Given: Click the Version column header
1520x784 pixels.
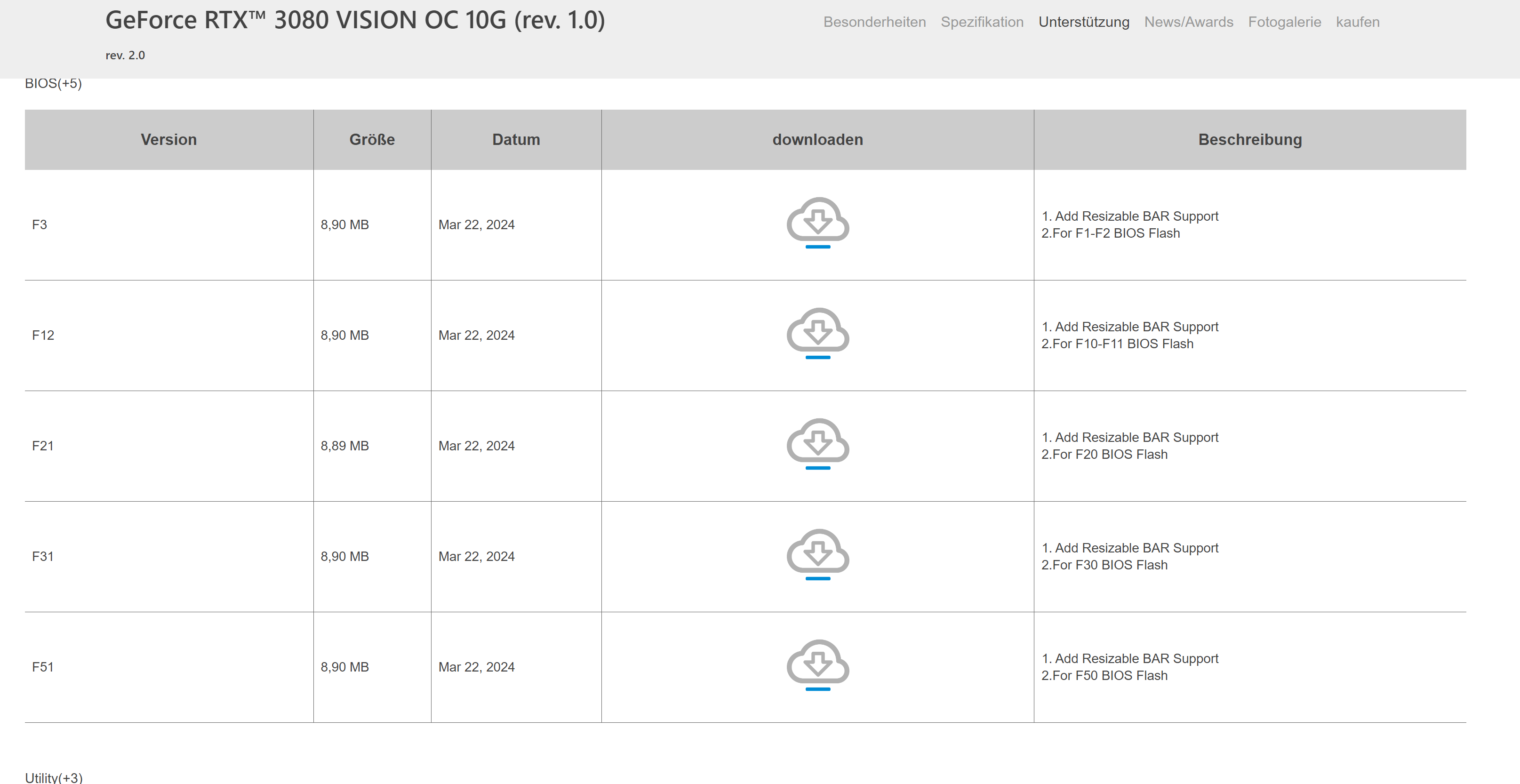Looking at the screenshot, I should pos(169,140).
